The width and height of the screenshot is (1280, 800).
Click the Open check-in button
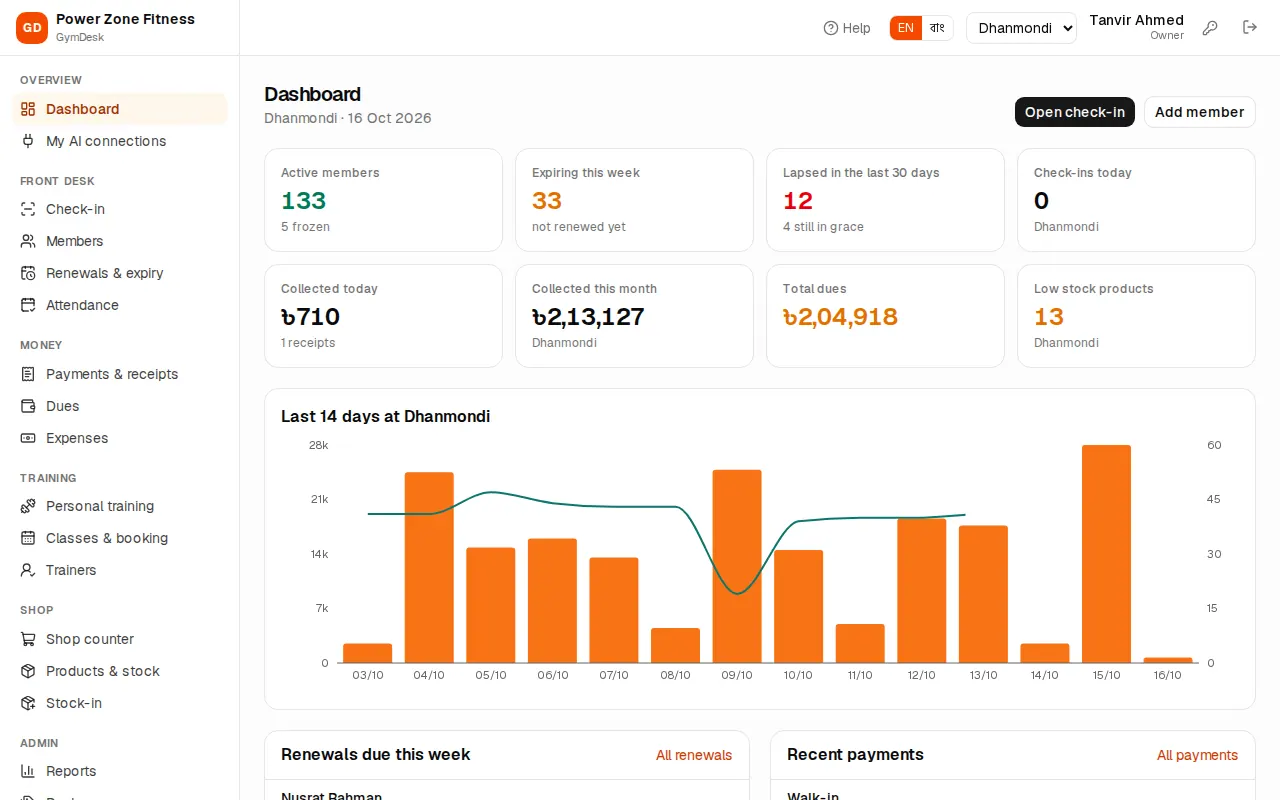pos(1075,112)
